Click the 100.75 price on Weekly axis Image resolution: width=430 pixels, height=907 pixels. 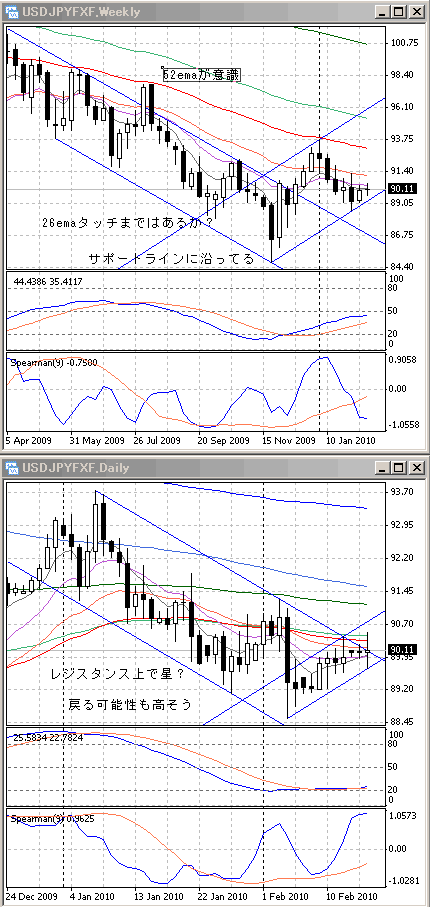click(405, 43)
